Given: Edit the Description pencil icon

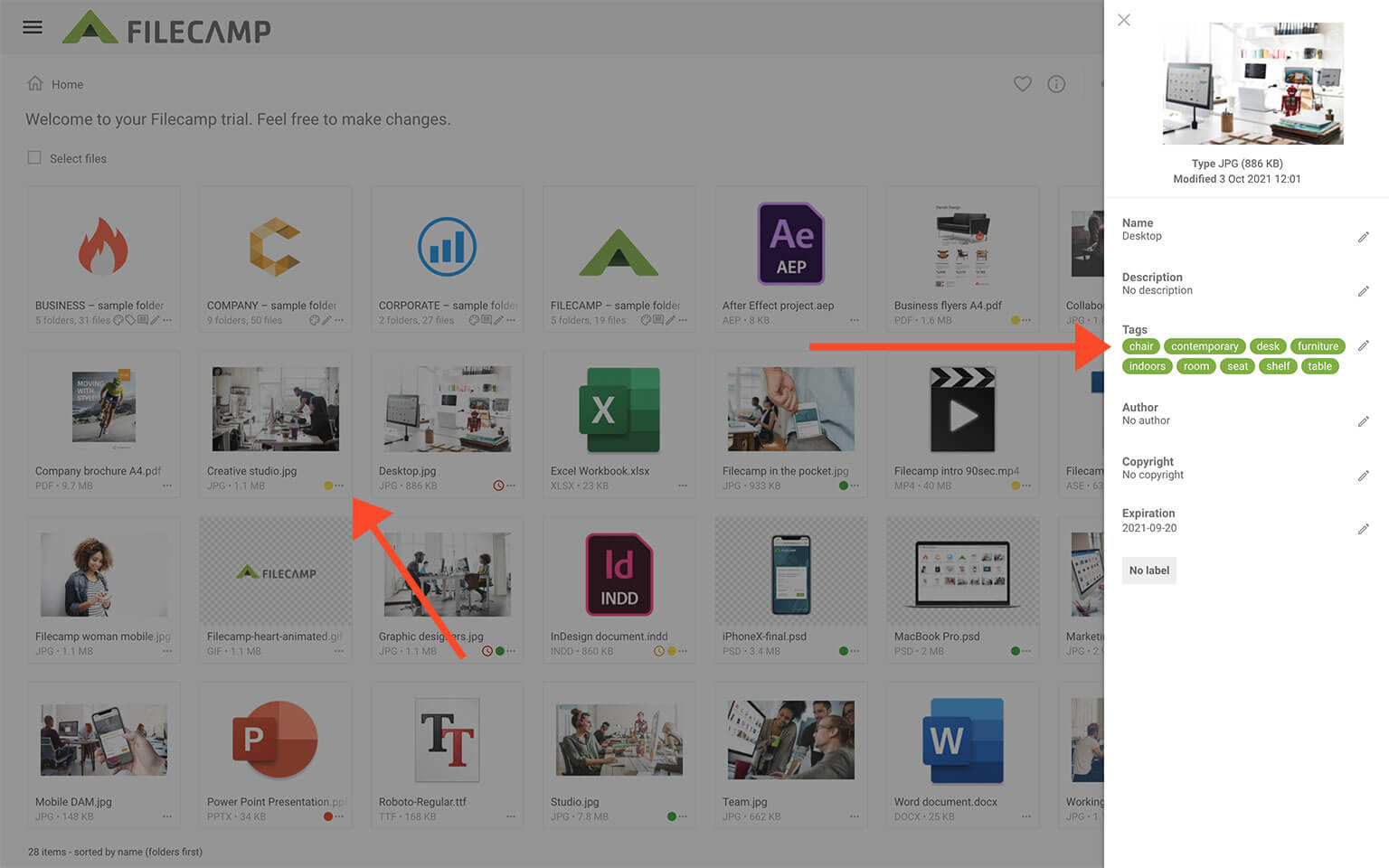Looking at the screenshot, I should [x=1364, y=291].
